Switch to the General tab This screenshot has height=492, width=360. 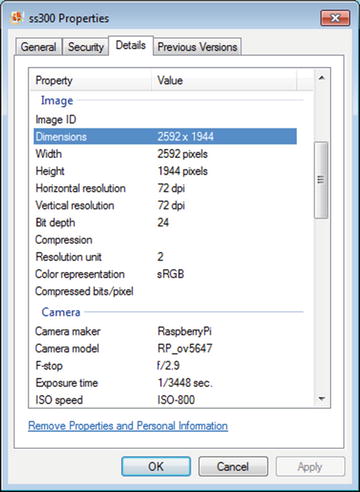click(x=39, y=47)
